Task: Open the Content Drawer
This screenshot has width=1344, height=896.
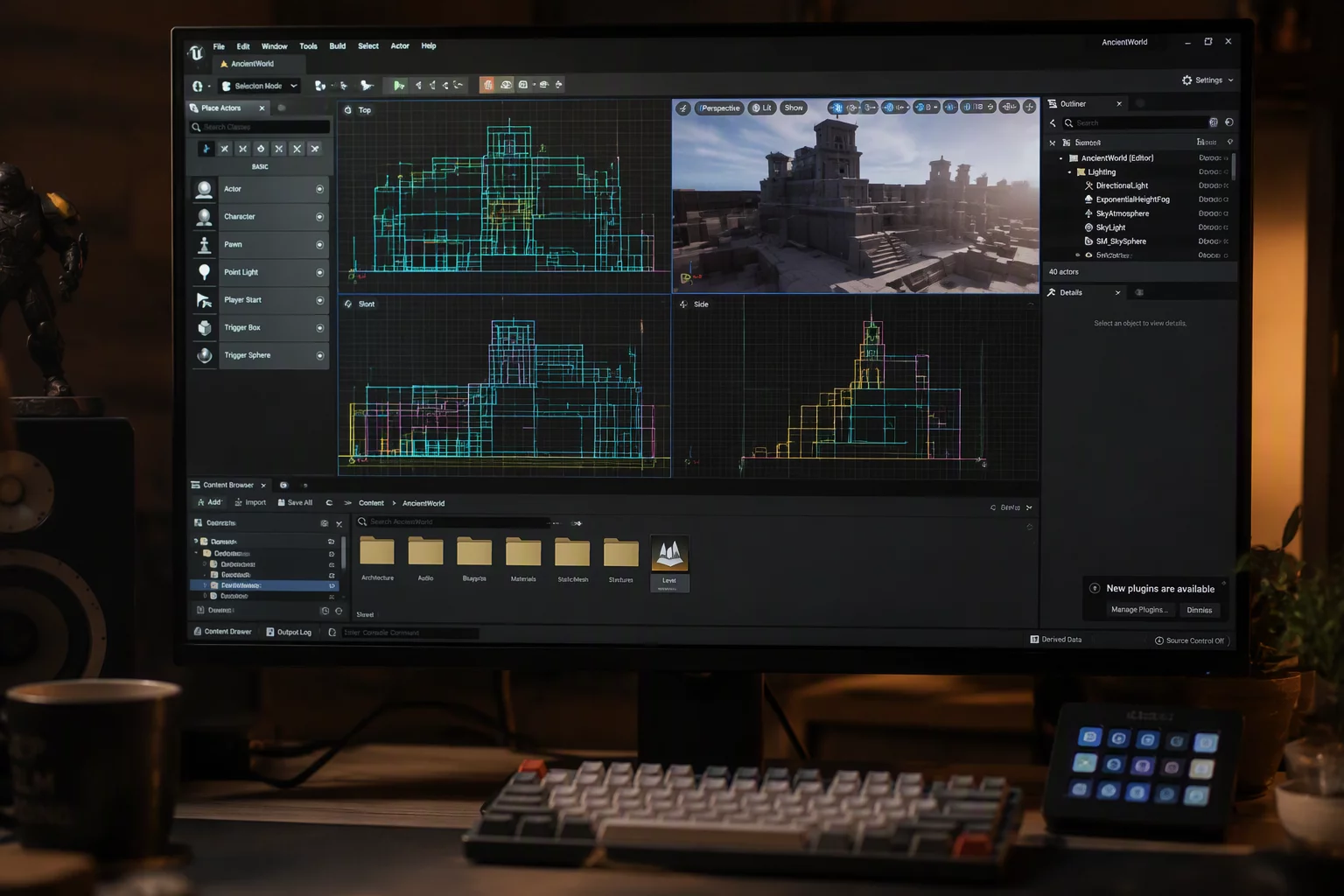Action: click(x=222, y=632)
